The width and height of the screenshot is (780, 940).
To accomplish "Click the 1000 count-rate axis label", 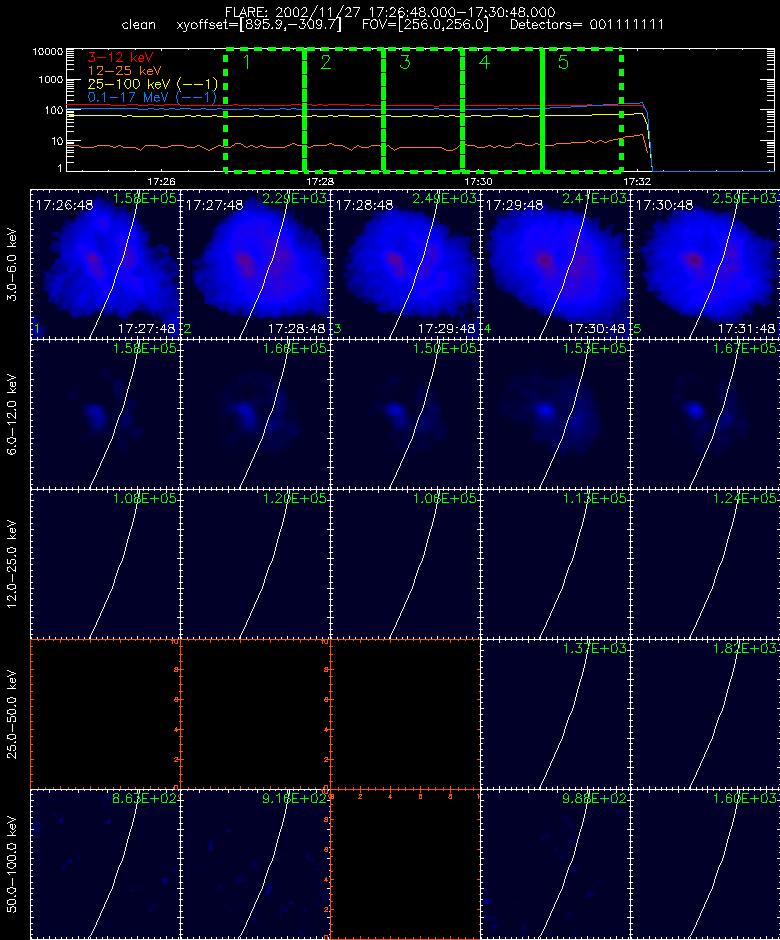I will click(50, 80).
